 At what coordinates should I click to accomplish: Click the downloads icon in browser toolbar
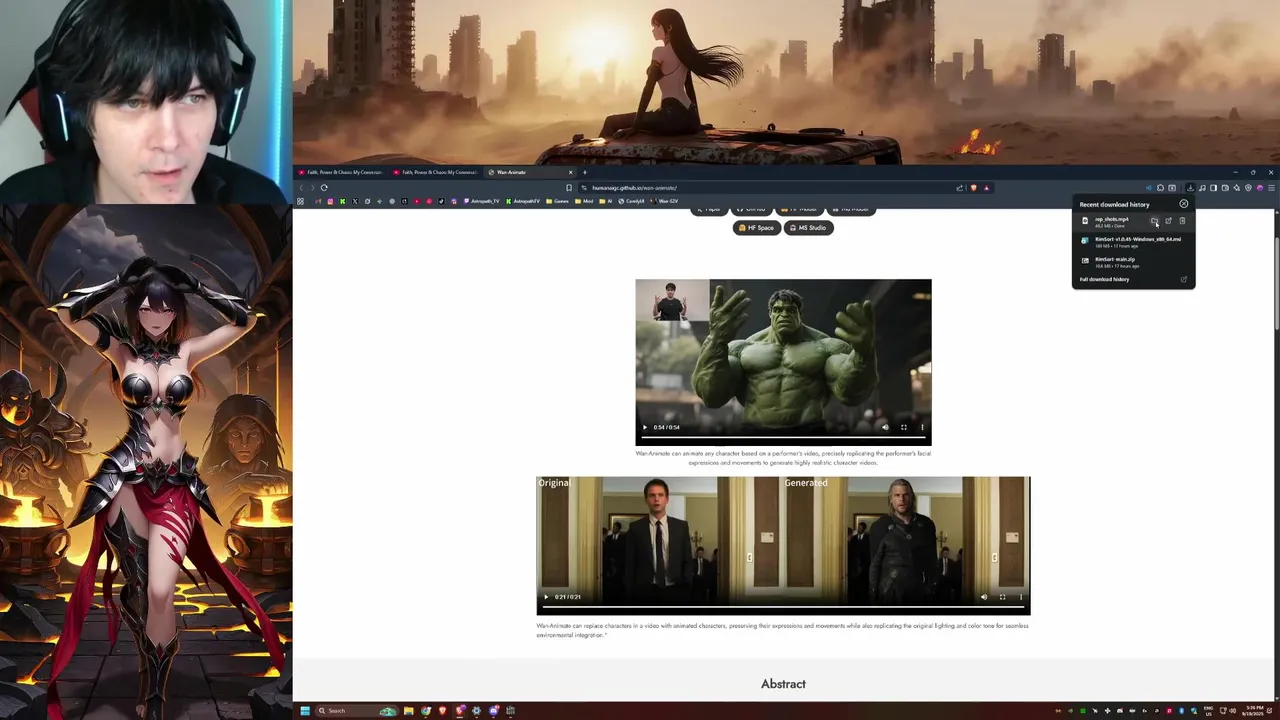[1190, 188]
